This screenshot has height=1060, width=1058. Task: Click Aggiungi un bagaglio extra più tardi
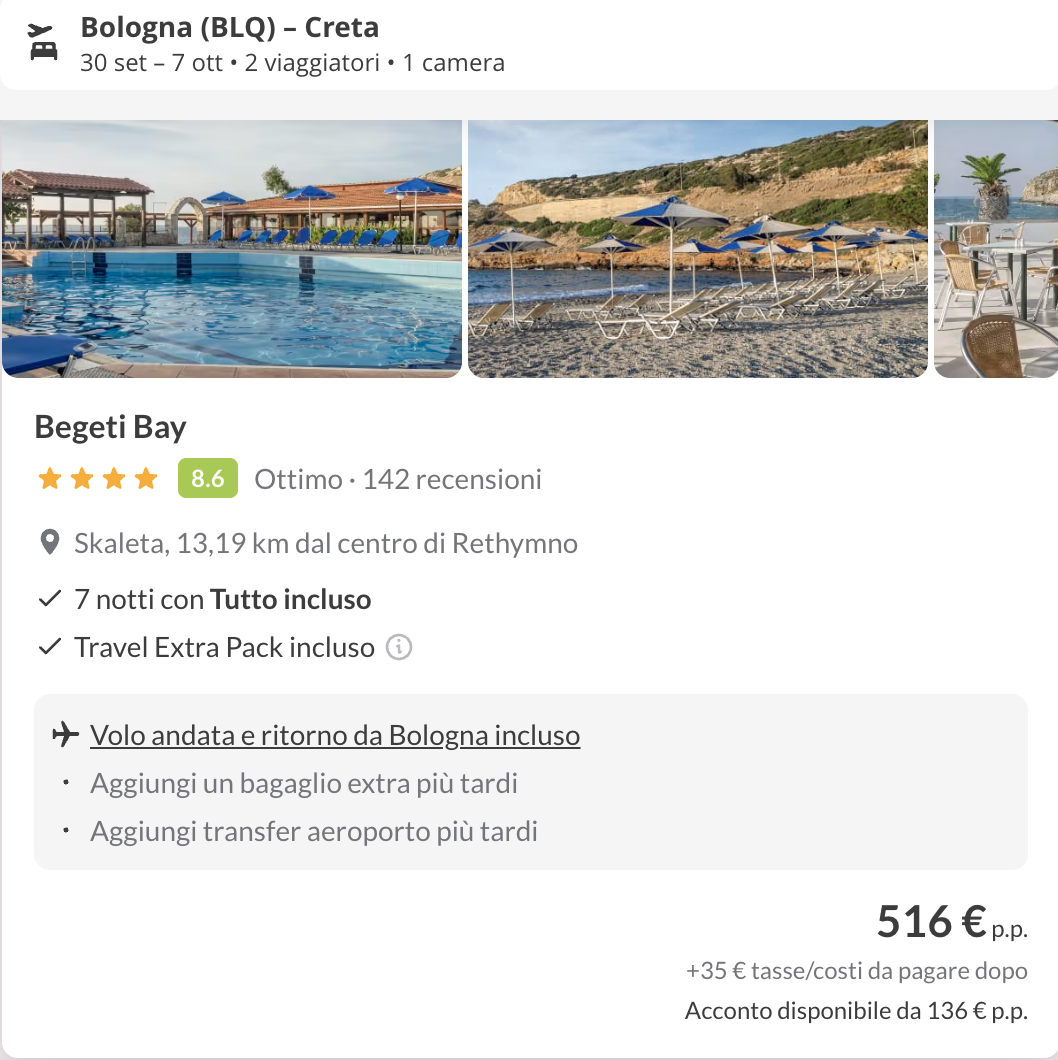pos(304,782)
